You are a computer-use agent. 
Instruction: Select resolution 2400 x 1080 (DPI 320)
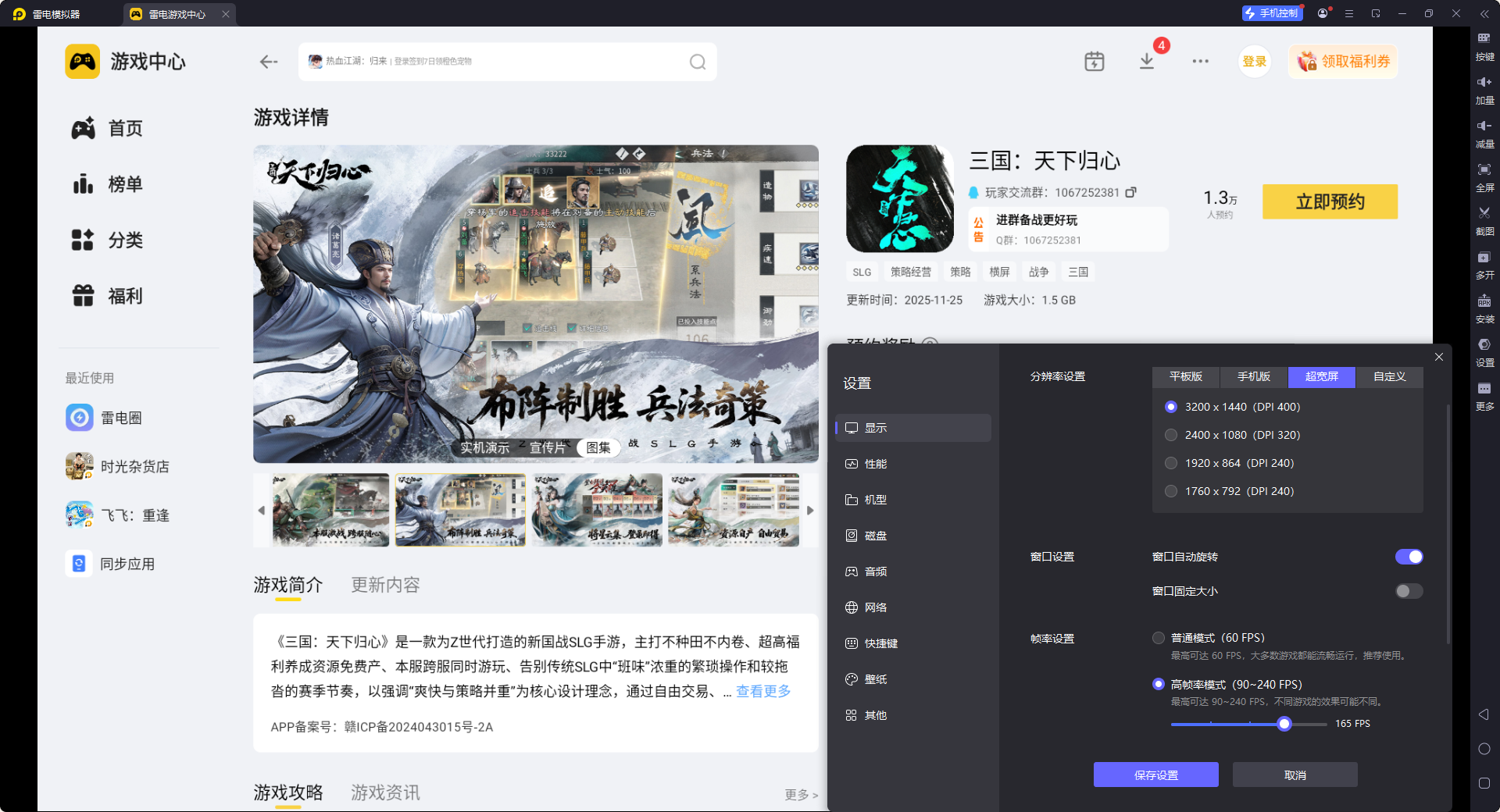[1234, 435]
